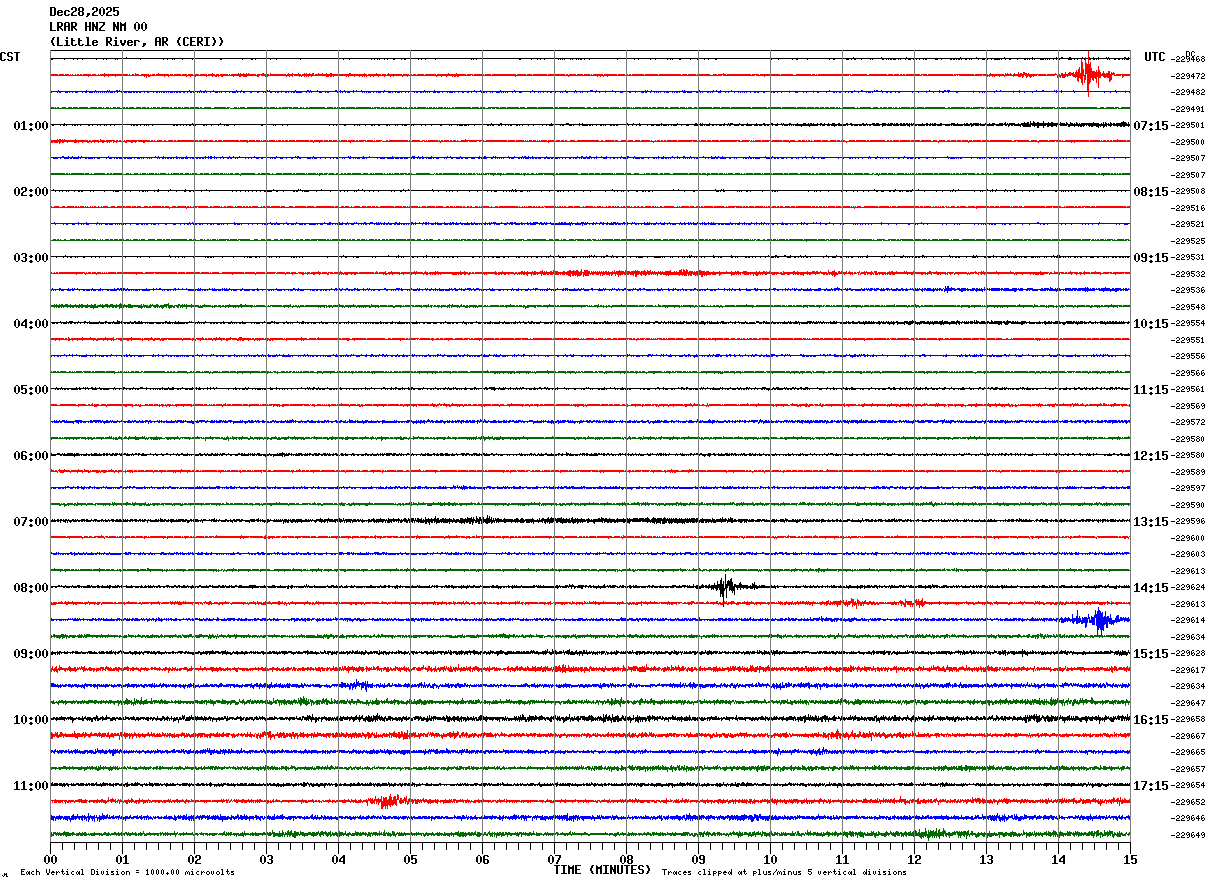Click the 17:15 UTC time label
1210x886 pixels.
[1151, 786]
